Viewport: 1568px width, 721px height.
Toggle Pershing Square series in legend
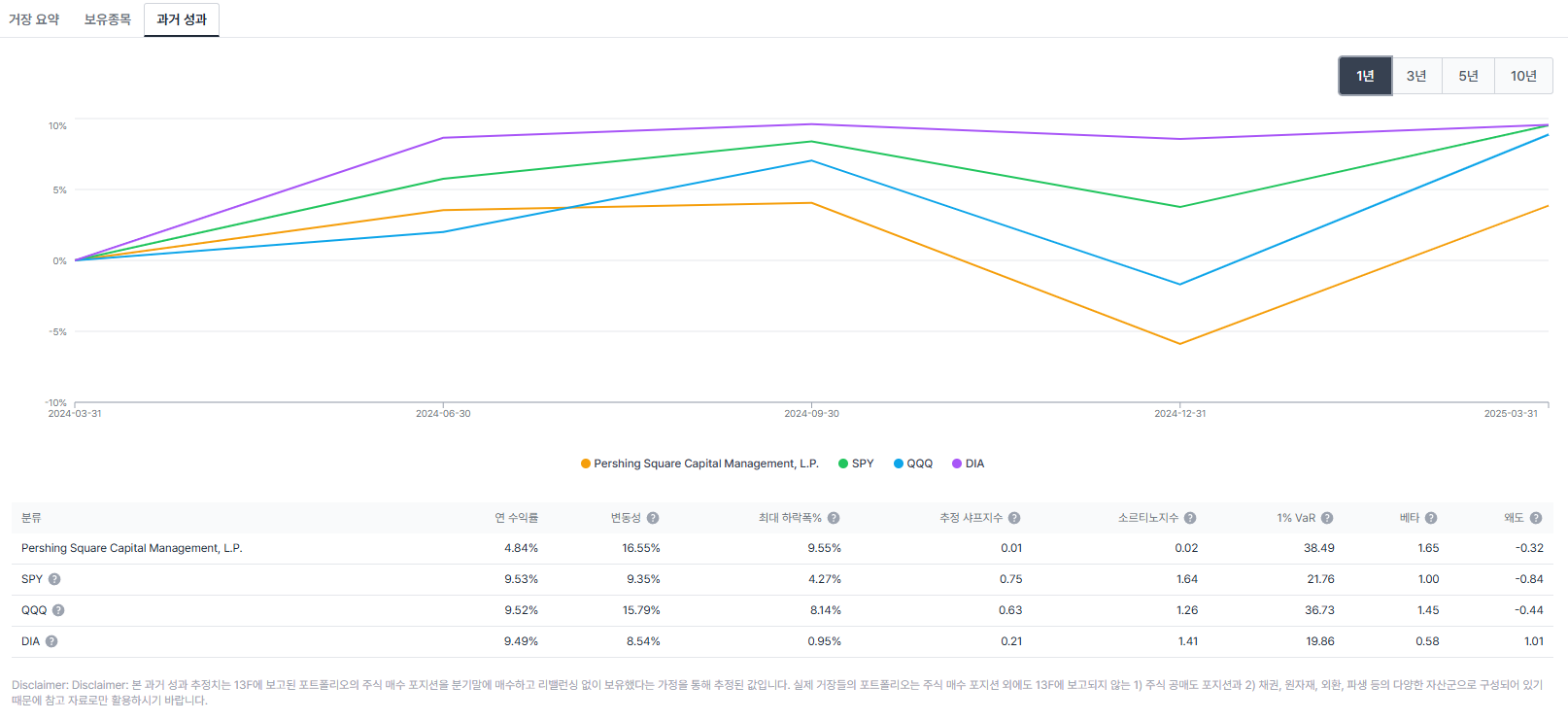699,463
